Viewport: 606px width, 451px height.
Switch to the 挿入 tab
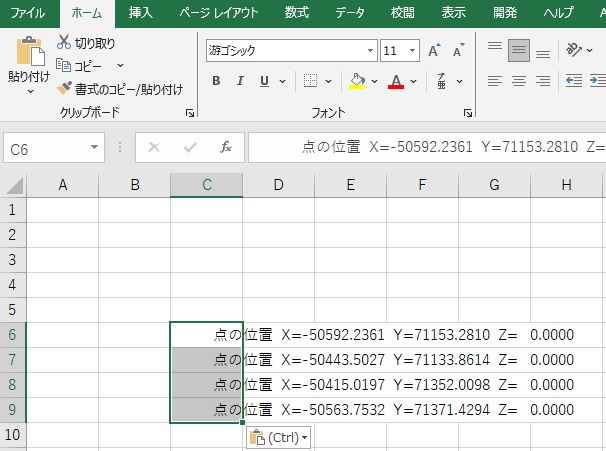141,13
